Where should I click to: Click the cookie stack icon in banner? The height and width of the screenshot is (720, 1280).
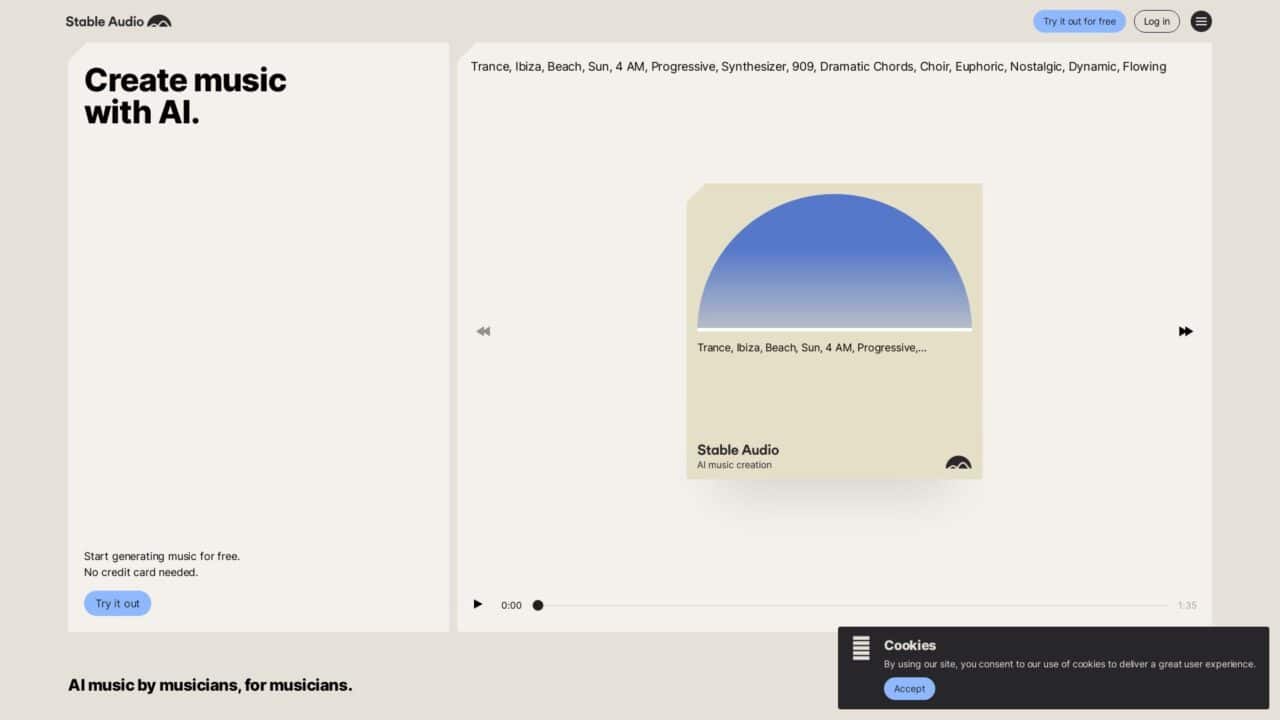tap(861, 648)
